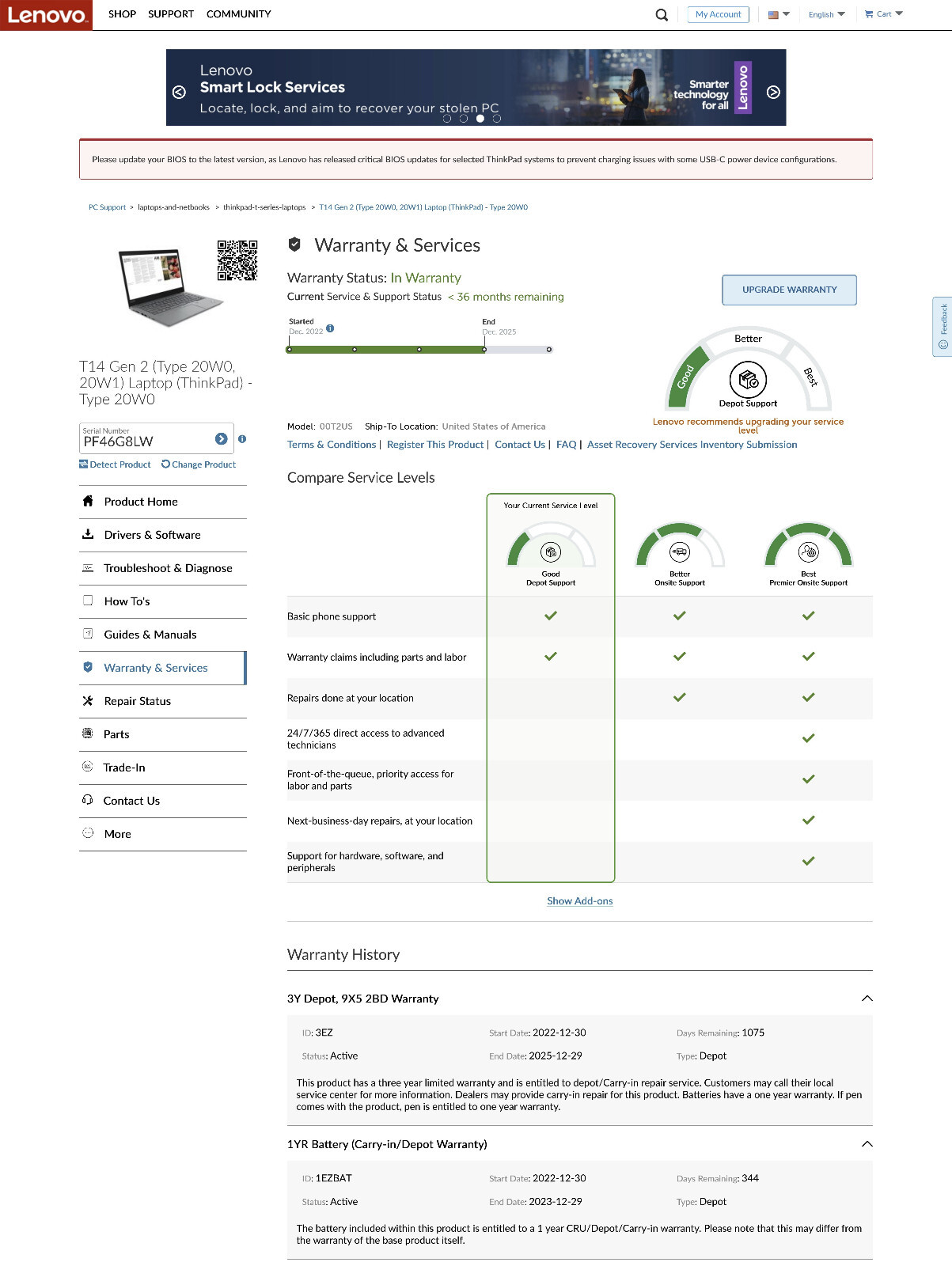Select the More item in sidebar
952x1266 pixels.
[x=163, y=834]
